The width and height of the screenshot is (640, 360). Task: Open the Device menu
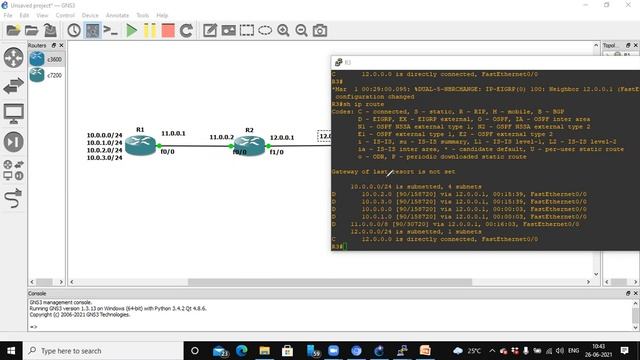[x=90, y=15]
